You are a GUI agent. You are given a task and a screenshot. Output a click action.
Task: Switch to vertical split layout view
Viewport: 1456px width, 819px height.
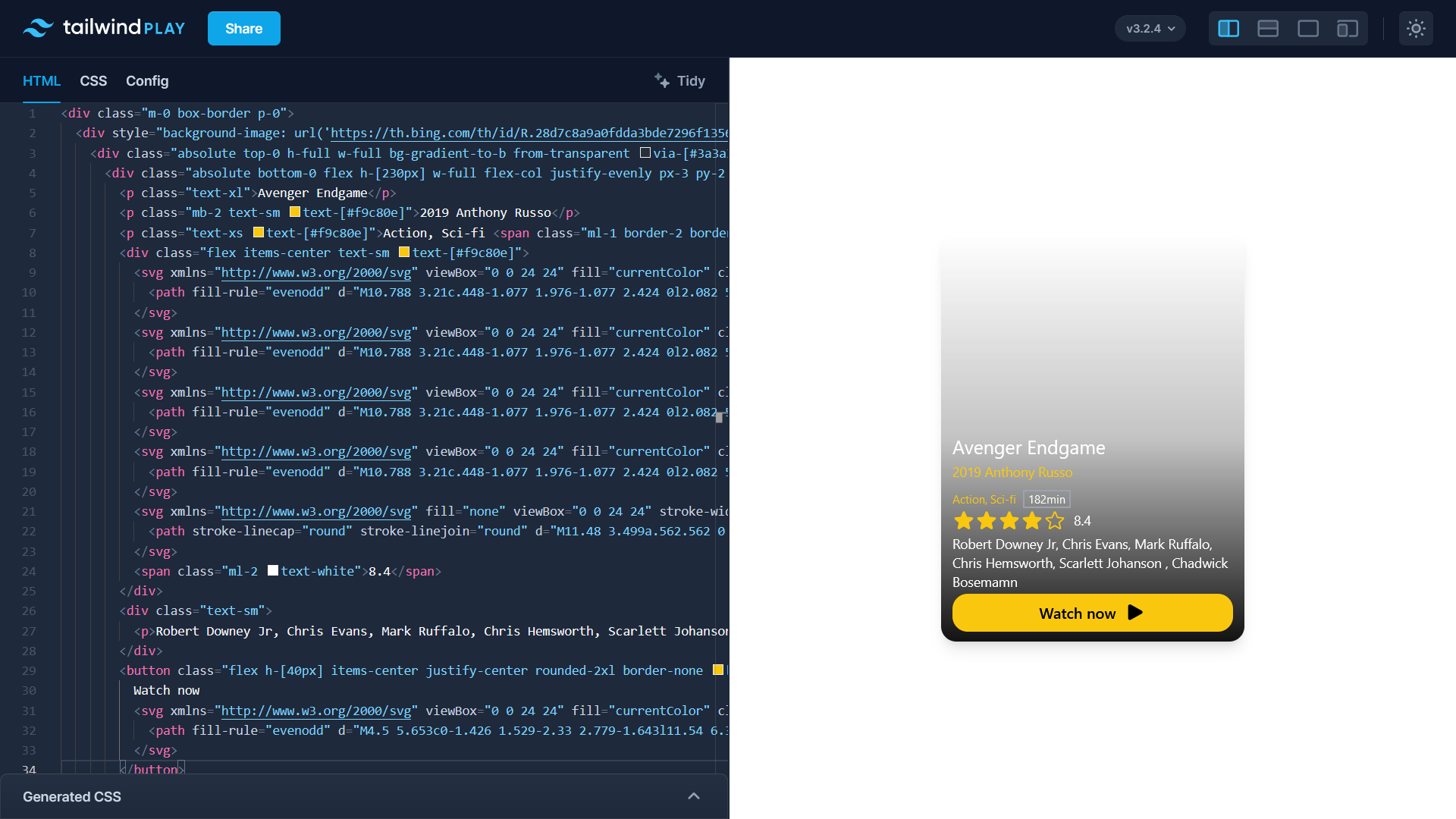[x=1228, y=28]
